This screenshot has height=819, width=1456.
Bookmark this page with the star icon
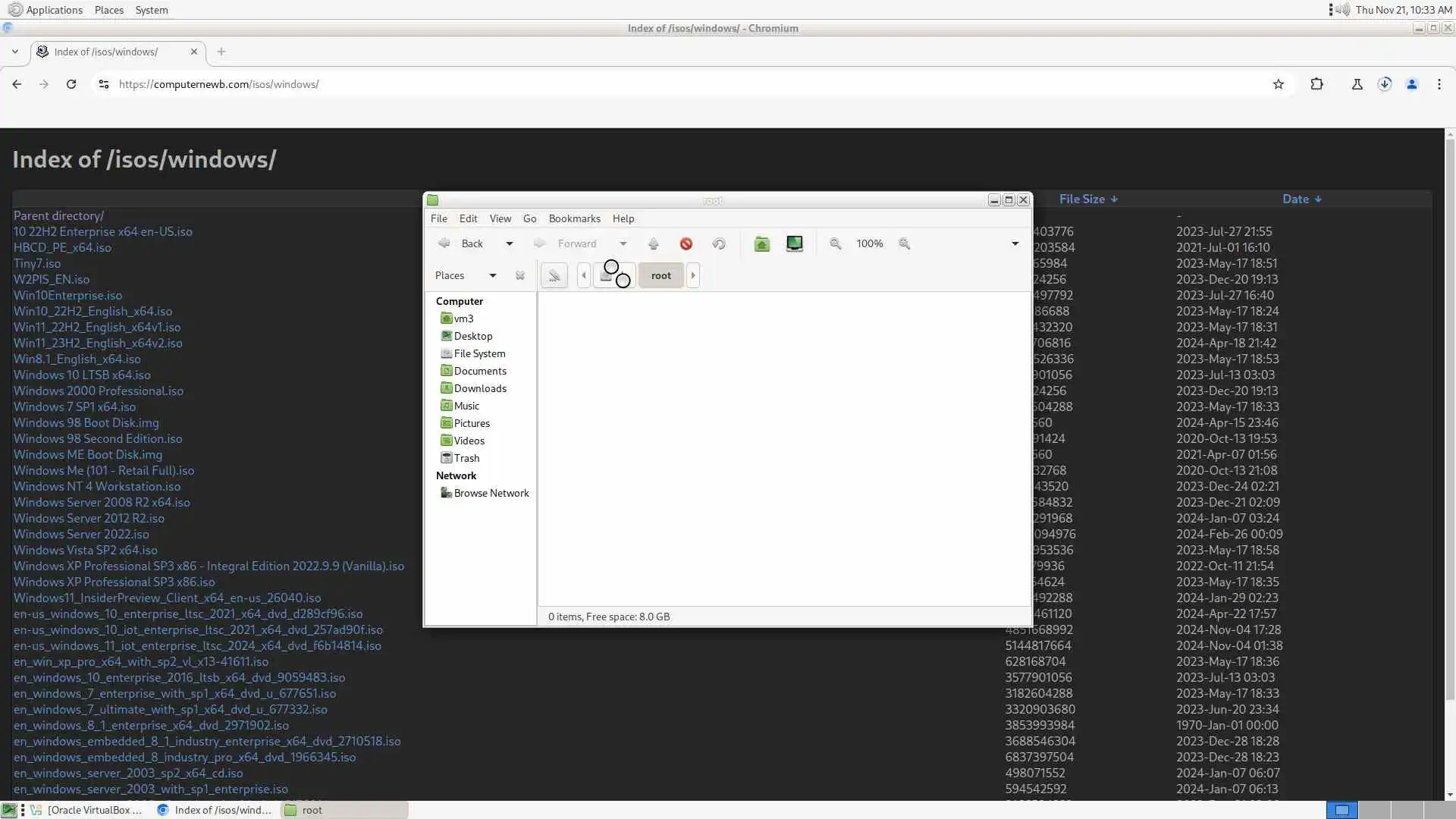click(x=1278, y=84)
